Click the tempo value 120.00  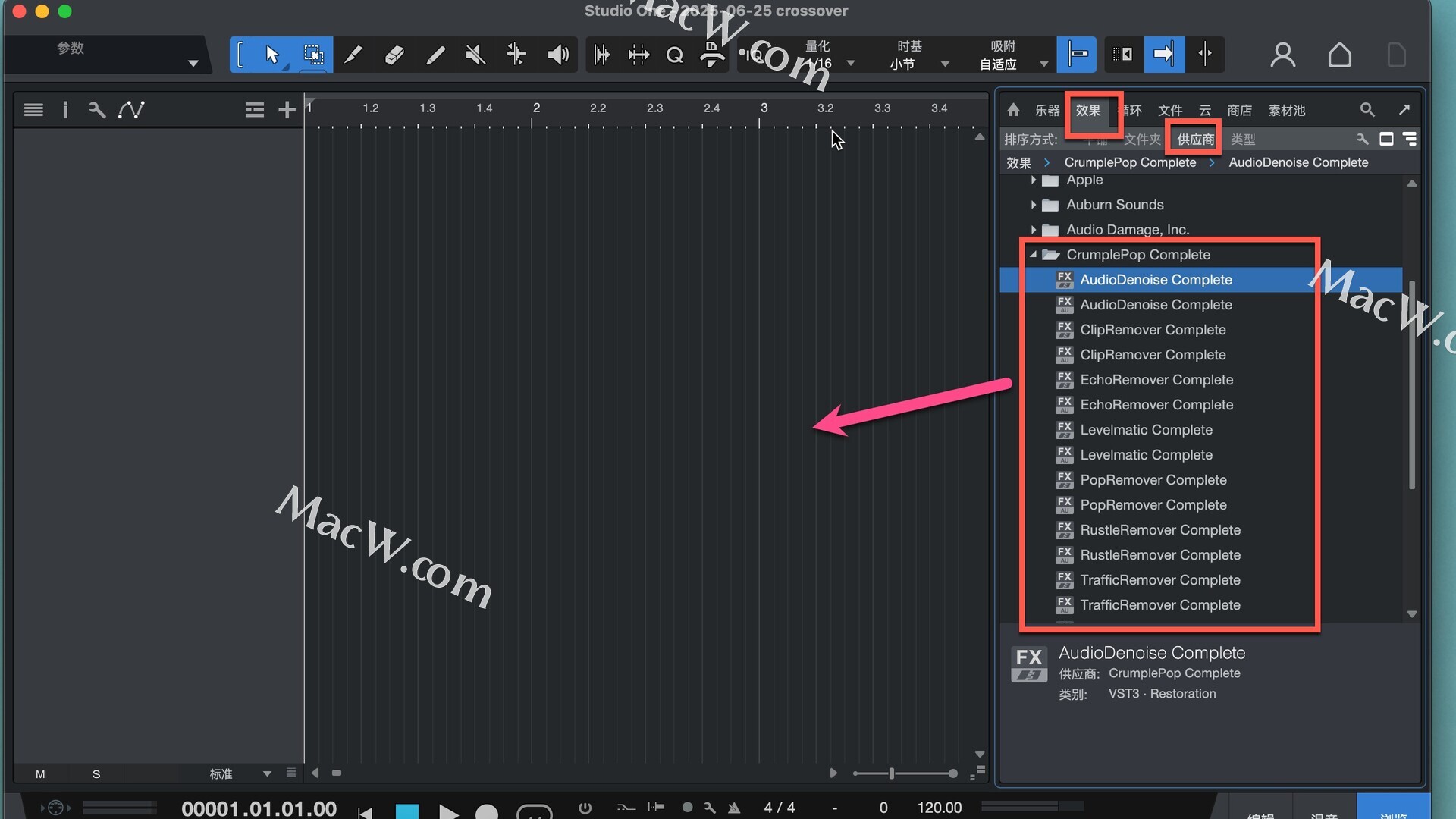pos(940,808)
